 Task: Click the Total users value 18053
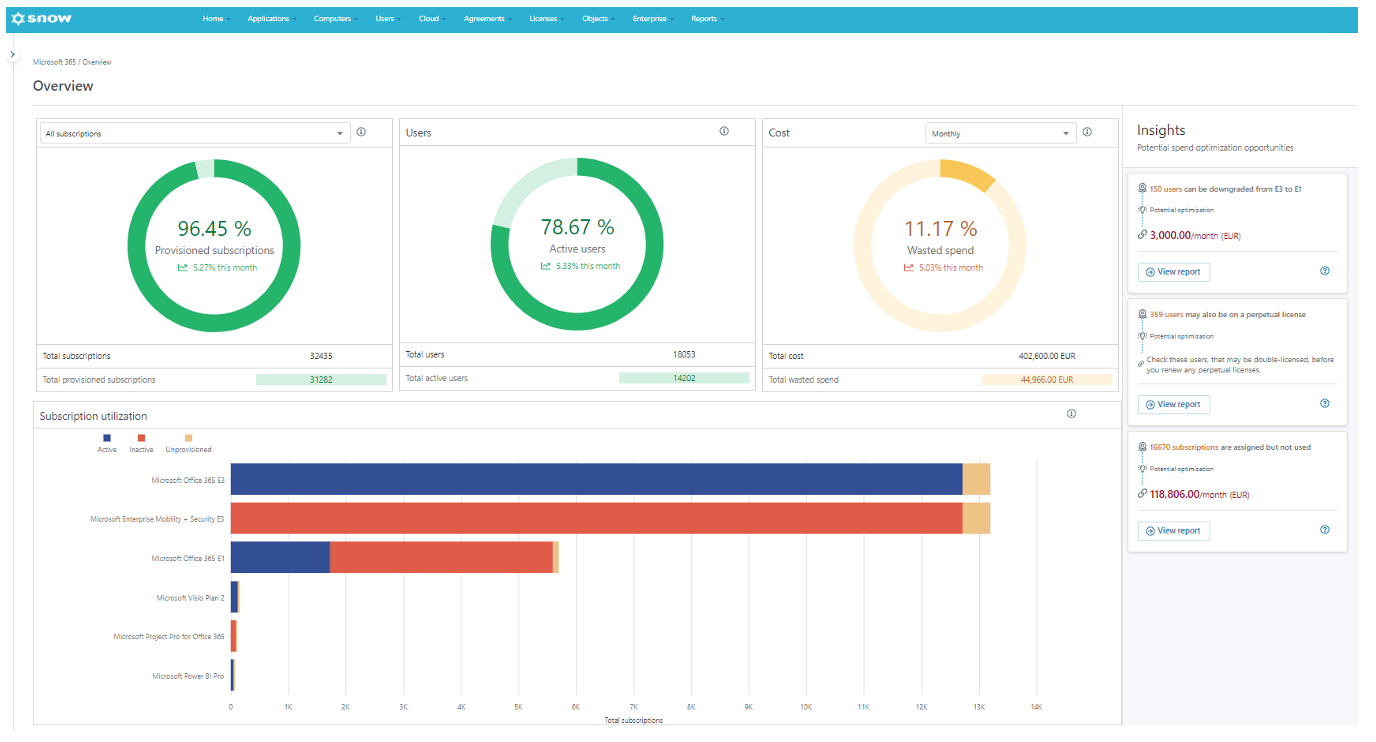(685, 354)
